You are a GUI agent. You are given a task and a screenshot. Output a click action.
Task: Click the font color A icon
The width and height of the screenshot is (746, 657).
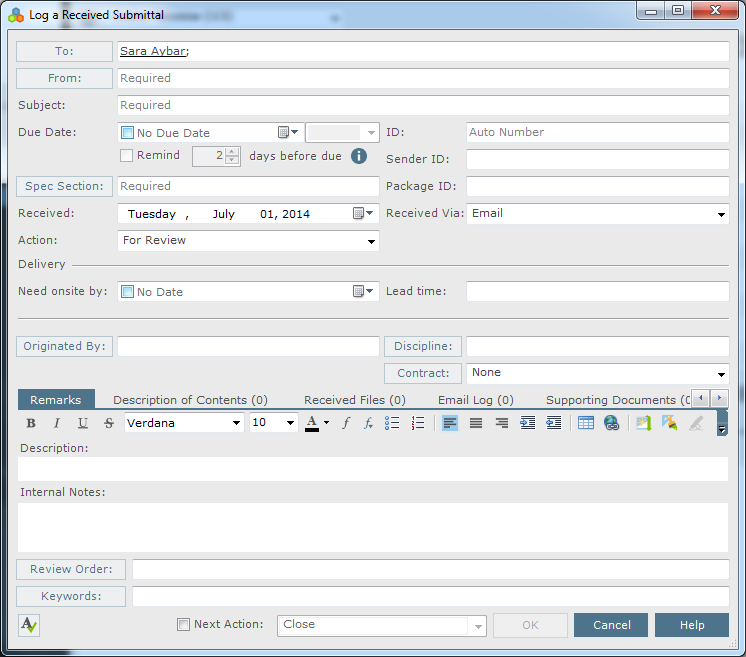312,423
